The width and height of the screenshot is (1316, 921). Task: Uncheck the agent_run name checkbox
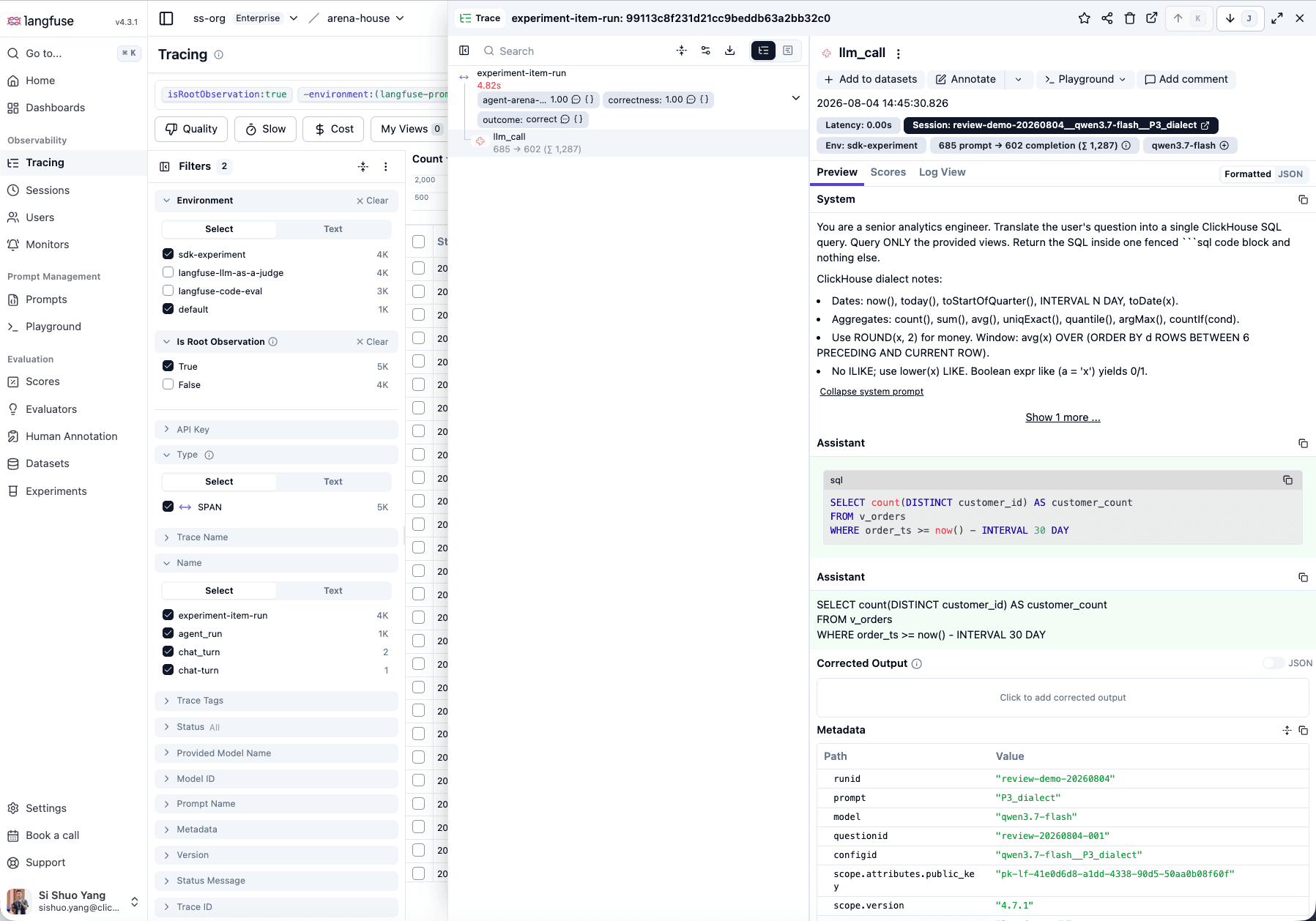[x=168, y=633]
